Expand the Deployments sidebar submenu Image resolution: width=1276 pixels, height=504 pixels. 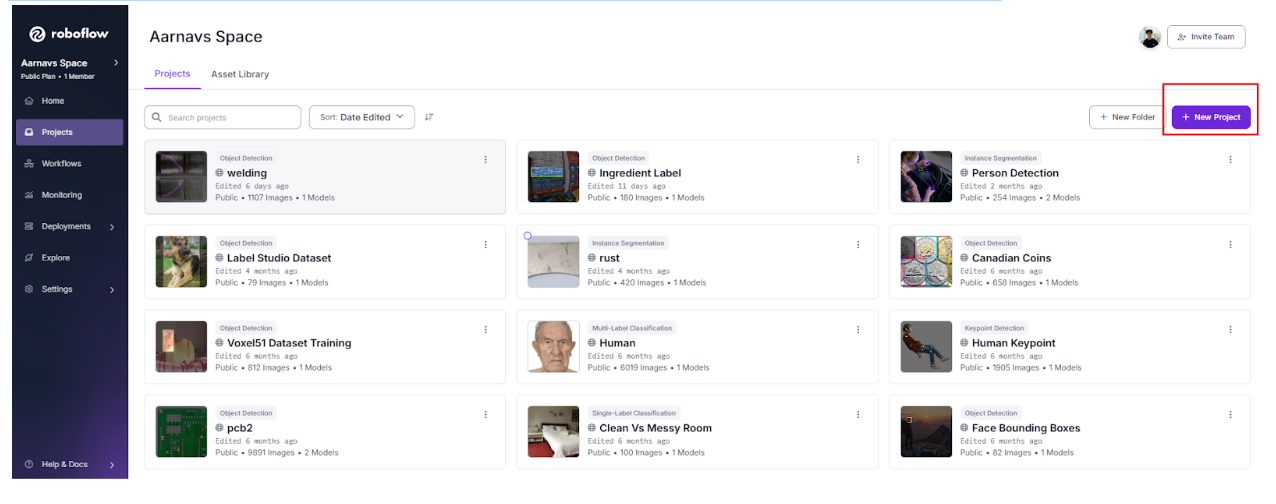pos(111,227)
